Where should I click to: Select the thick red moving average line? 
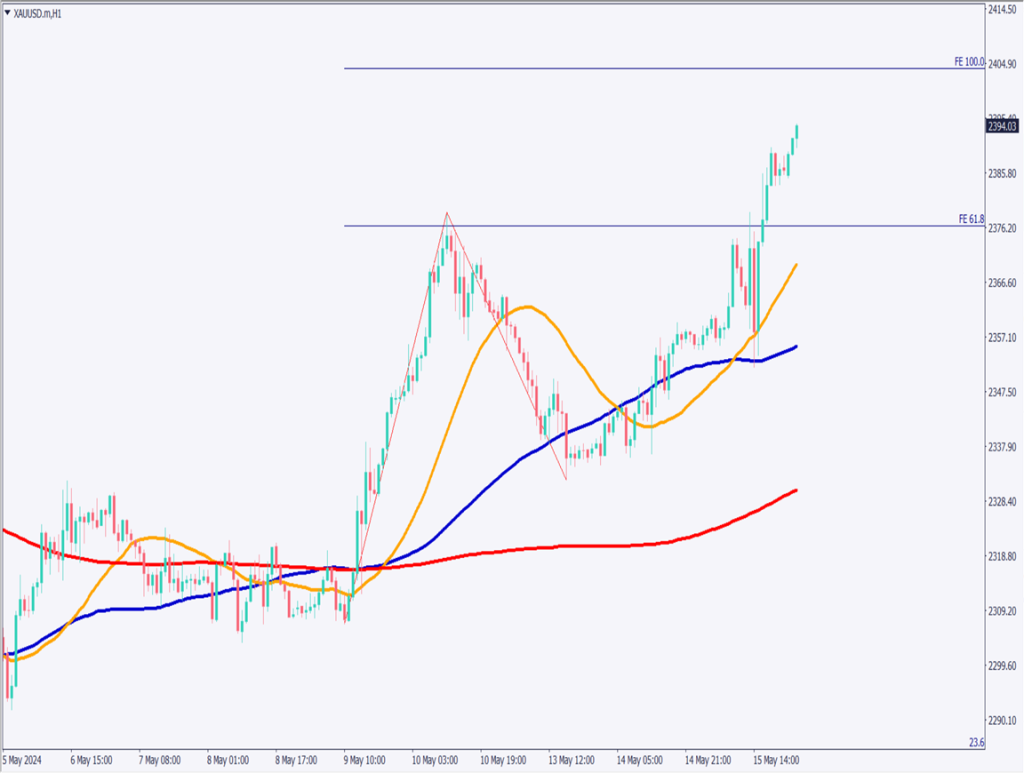[600, 546]
